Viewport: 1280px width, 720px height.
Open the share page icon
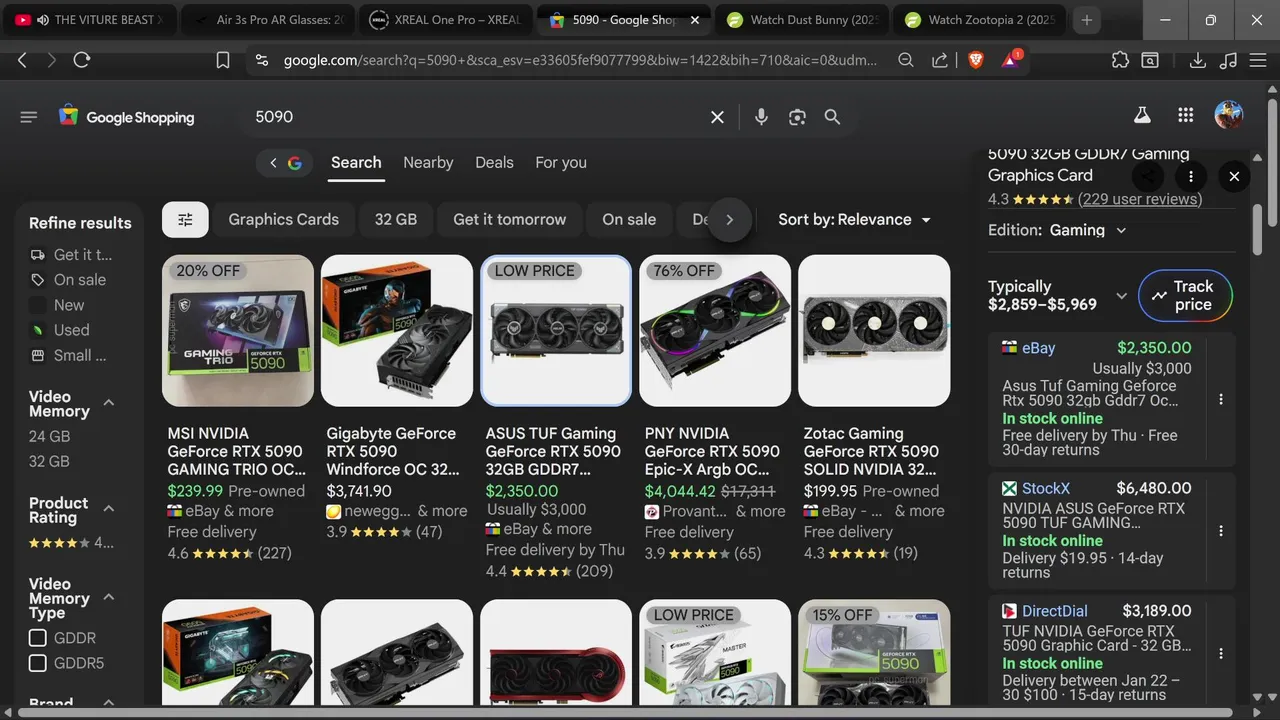coord(939,60)
